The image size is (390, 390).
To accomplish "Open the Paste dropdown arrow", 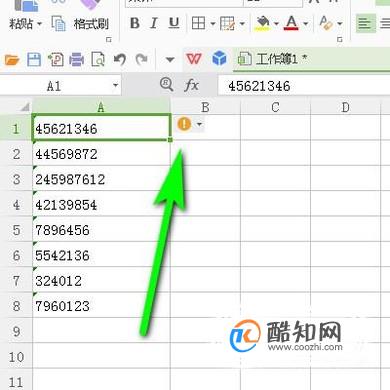I will [x=39, y=24].
